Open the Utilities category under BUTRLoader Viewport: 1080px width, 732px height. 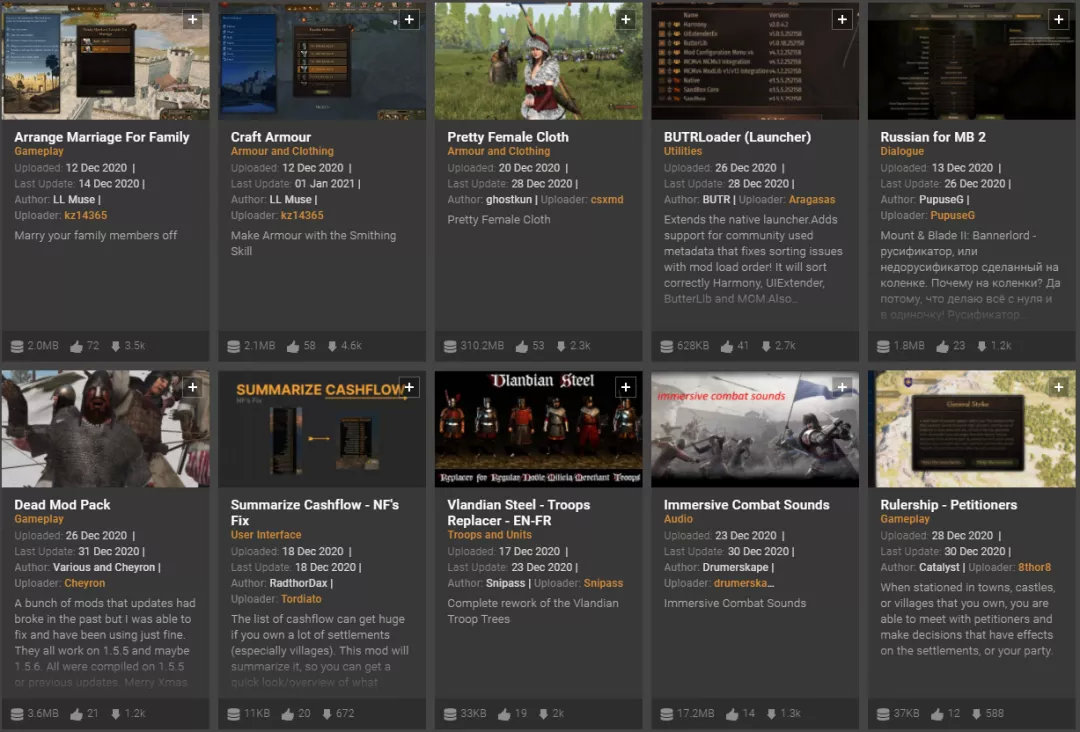pyautogui.click(x=683, y=151)
